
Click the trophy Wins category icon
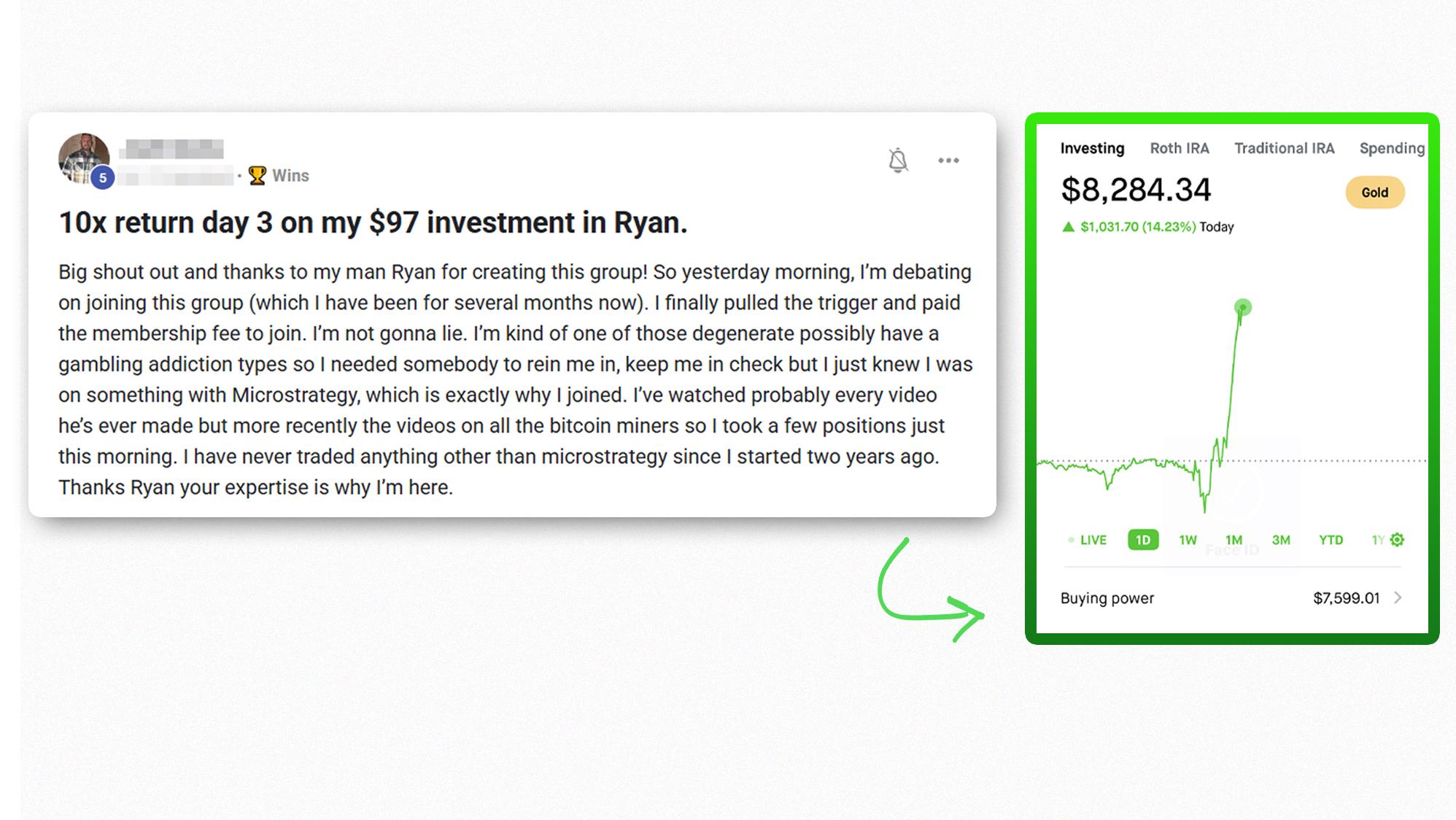click(257, 176)
